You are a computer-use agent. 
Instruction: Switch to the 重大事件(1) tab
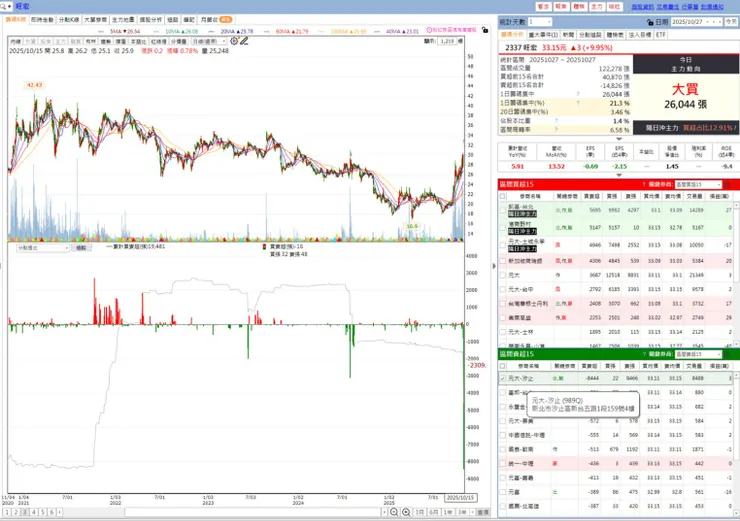(543, 35)
